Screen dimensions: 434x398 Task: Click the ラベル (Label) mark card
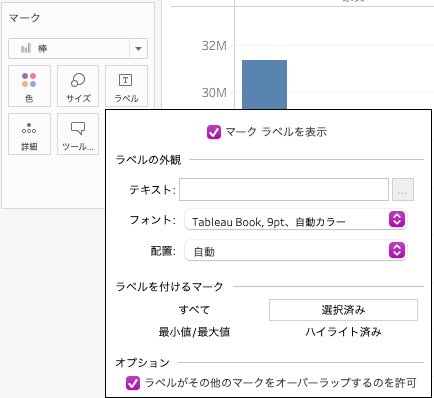coord(126,86)
